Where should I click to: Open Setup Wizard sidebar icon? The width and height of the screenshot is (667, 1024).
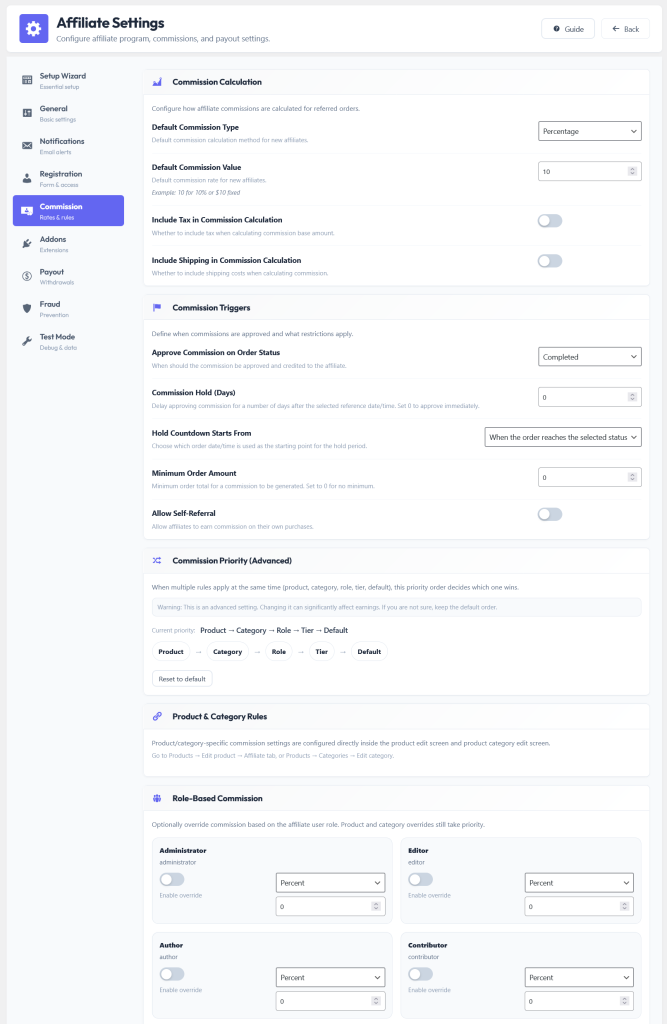[27, 80]
